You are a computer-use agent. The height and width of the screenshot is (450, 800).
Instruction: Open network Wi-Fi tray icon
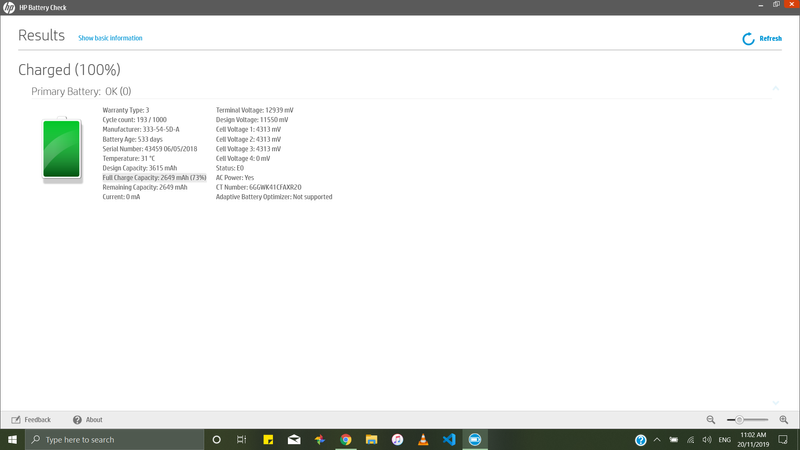(x=690, y=439)
